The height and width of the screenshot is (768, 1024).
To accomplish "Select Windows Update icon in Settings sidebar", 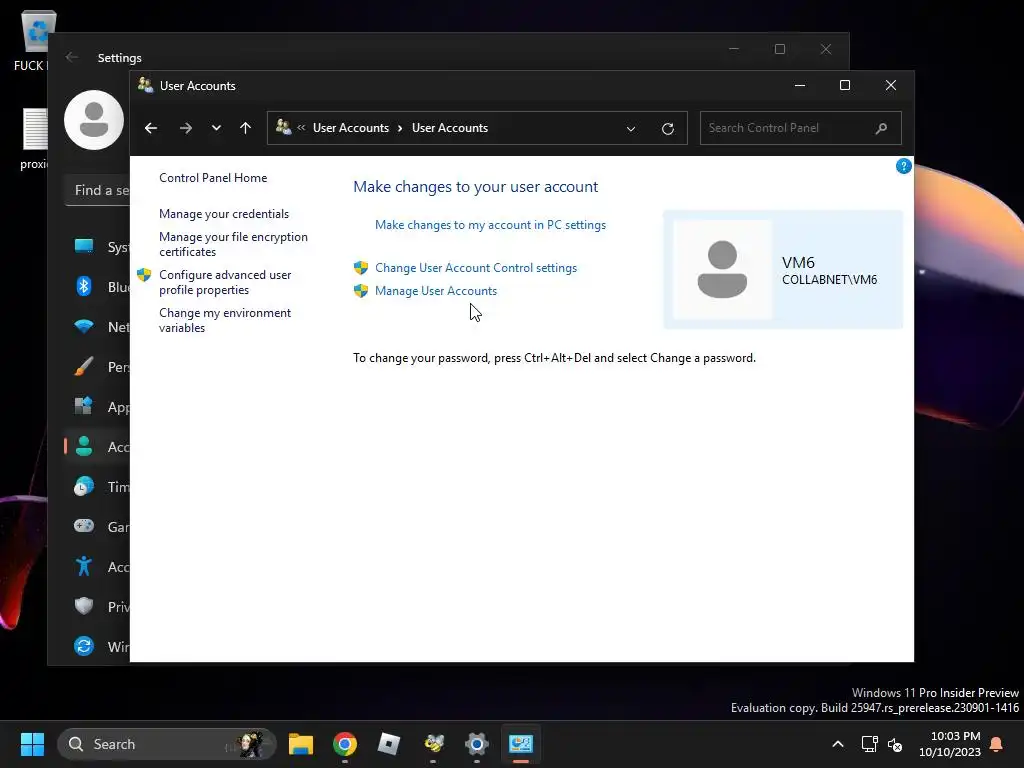I will [x=84, y=646].
